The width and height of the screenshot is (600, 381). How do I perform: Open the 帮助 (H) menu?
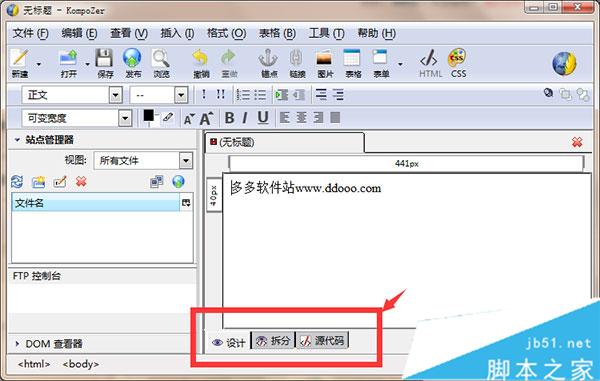tap(377, 34)
